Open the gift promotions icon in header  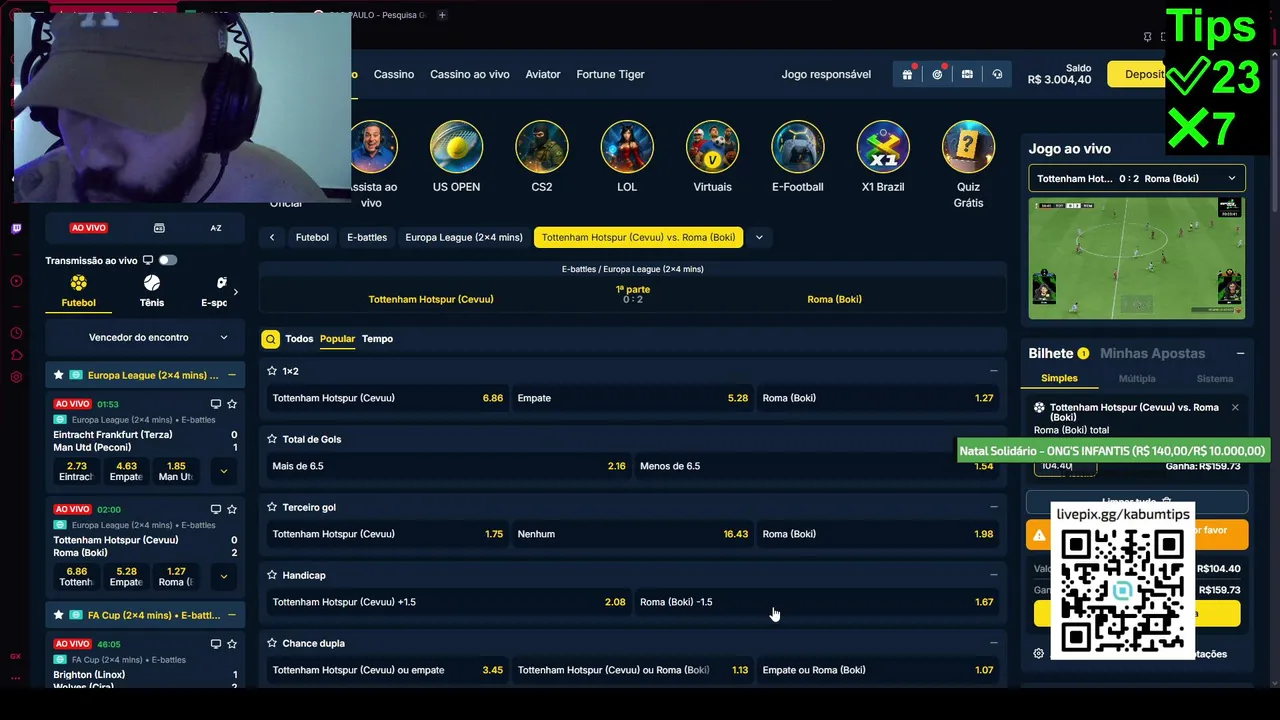907,74
